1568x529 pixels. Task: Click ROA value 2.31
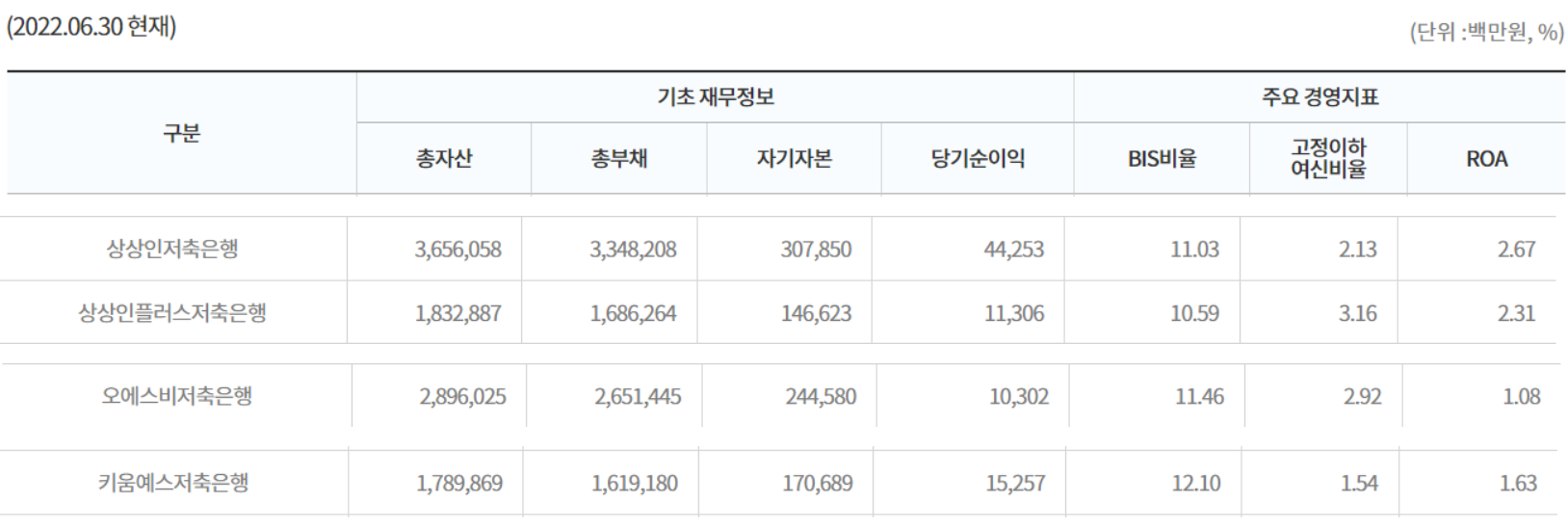(1516, 313)
